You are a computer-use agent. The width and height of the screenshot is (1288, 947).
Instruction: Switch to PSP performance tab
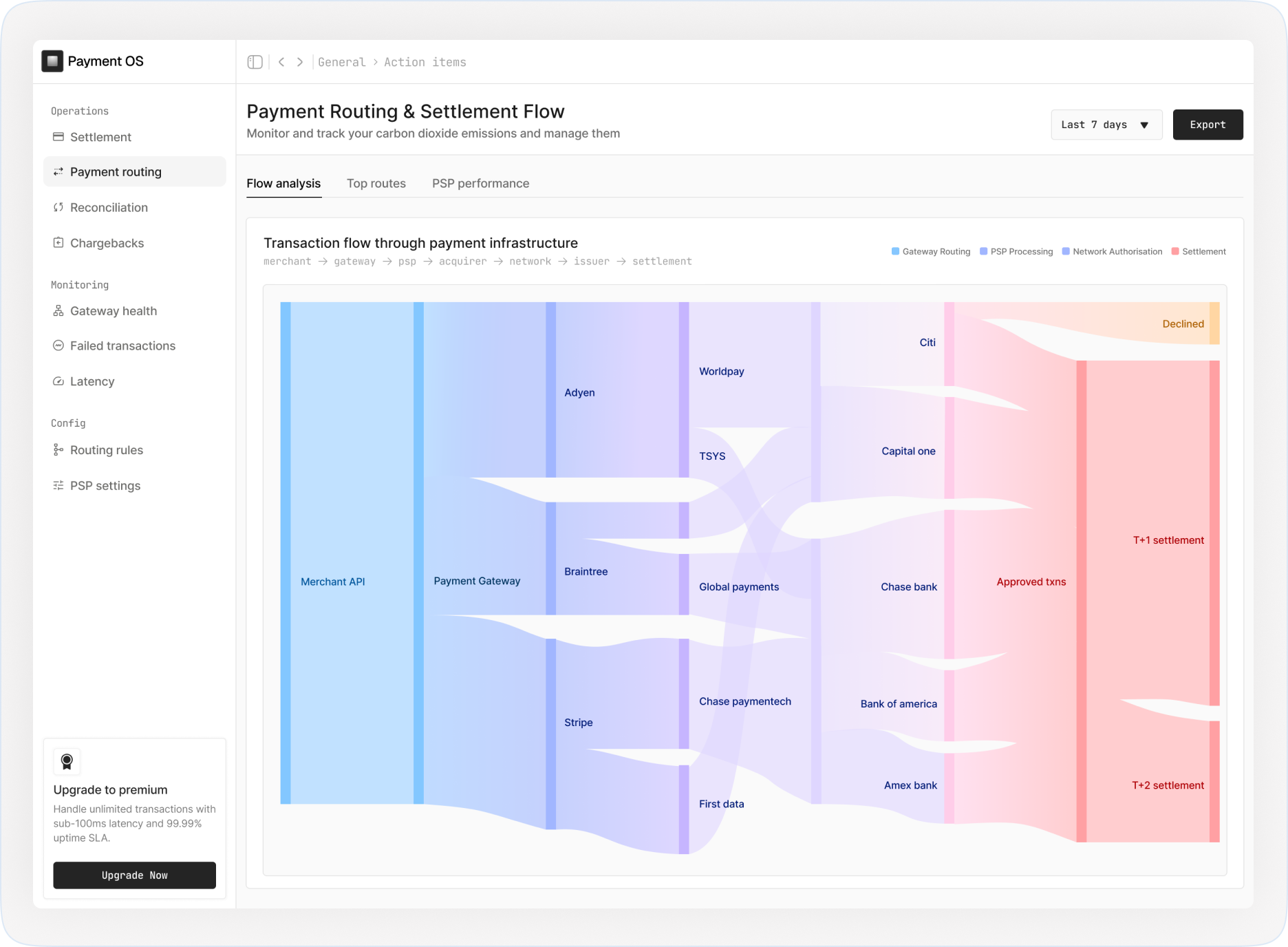(481, 184)
